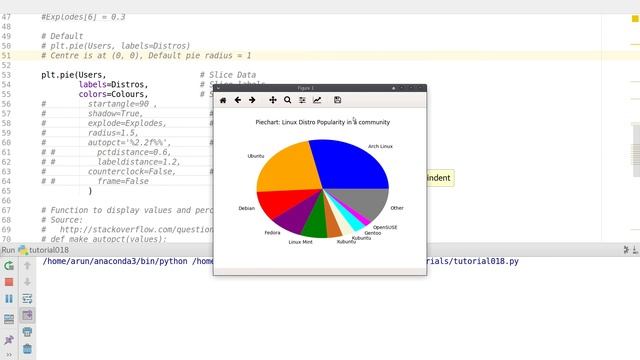Place cursor on 'plt.pie(Users,' line 53

point(73,75)
